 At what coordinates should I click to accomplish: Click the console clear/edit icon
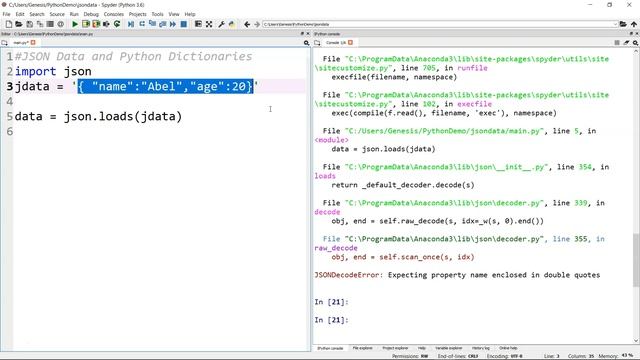pos(626,42)
